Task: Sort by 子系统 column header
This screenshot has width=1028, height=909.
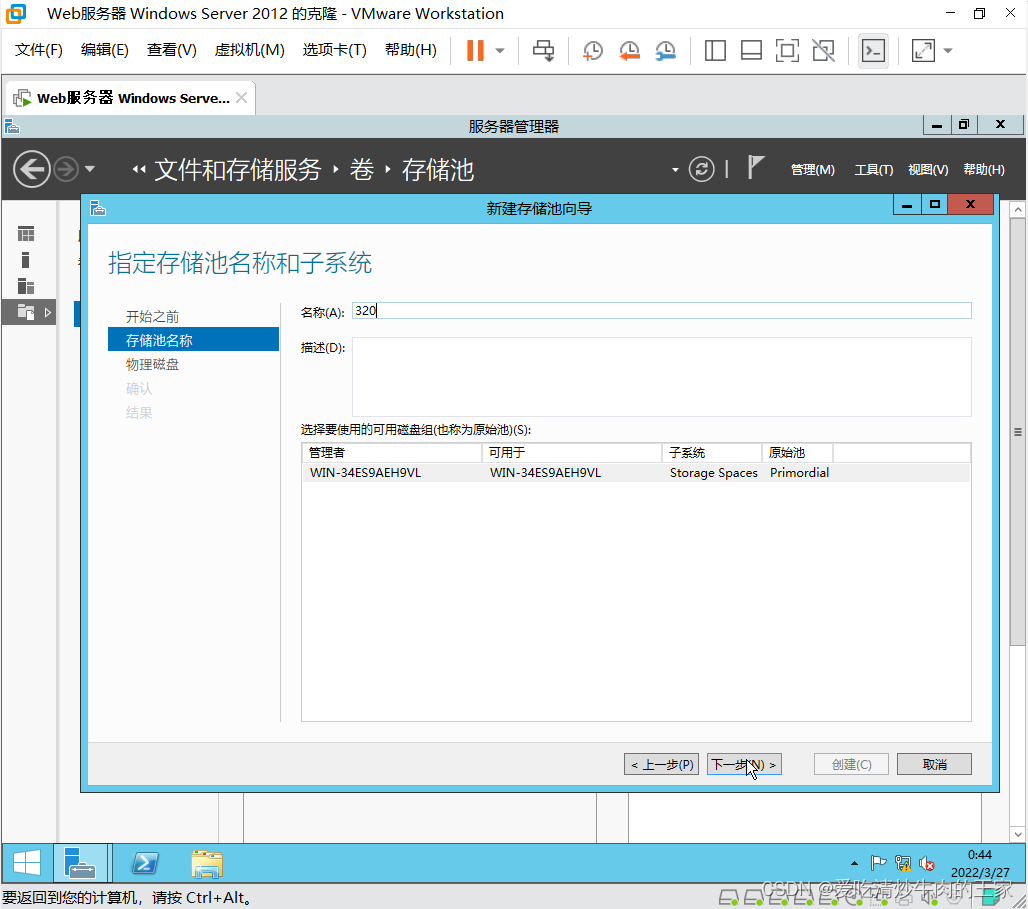Action: [x=712, y=453]
